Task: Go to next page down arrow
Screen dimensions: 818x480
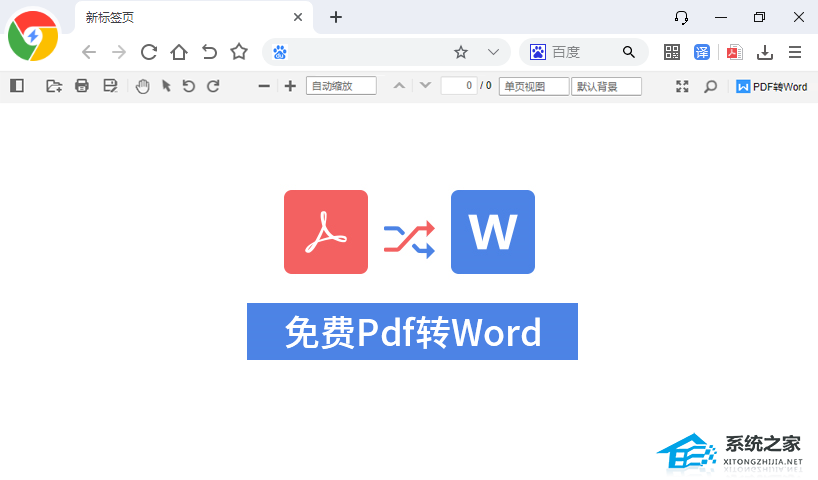Action: (x=425, y=85)
